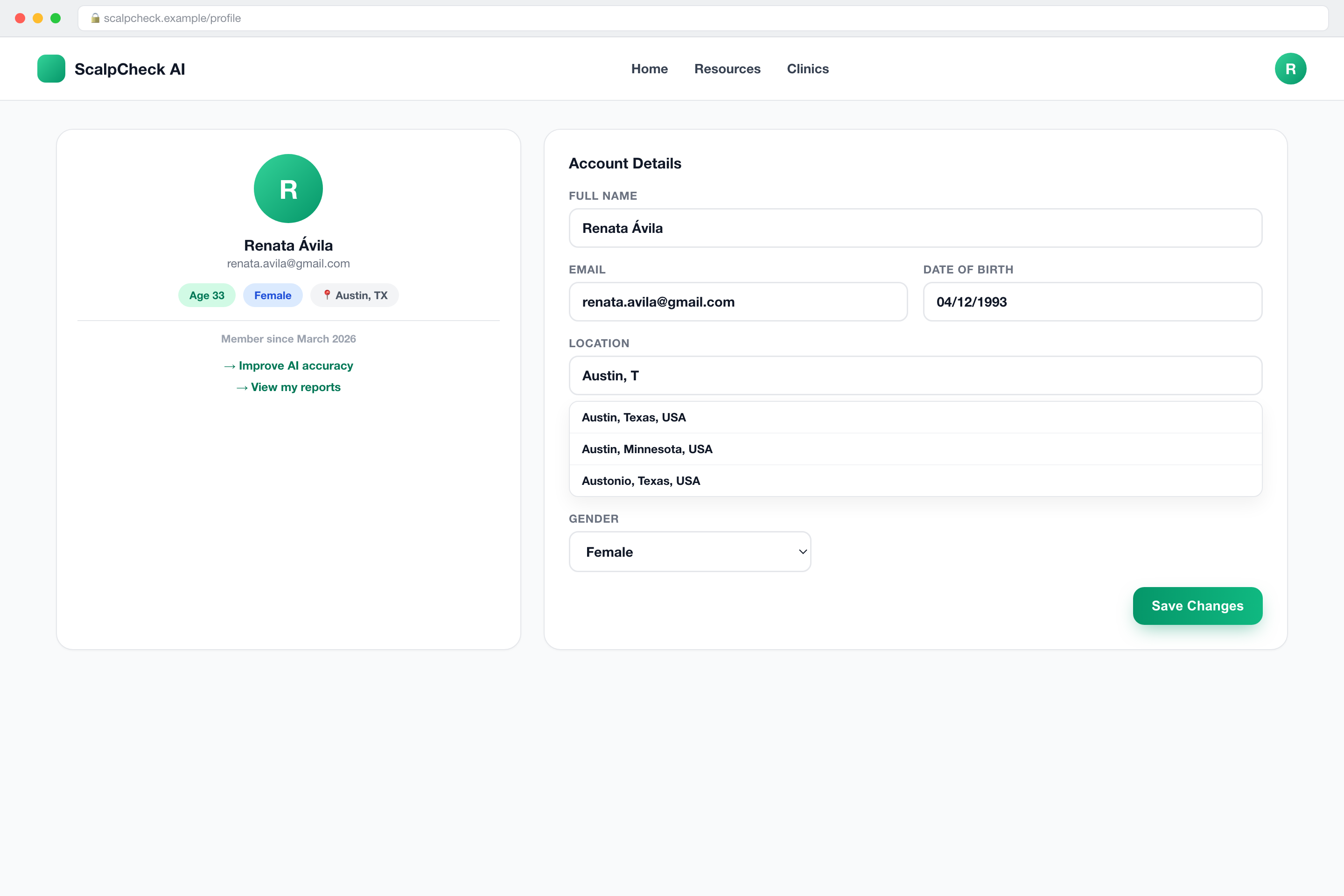
Task: Open the Resources nav item
Action: click(x=727, y=69)
